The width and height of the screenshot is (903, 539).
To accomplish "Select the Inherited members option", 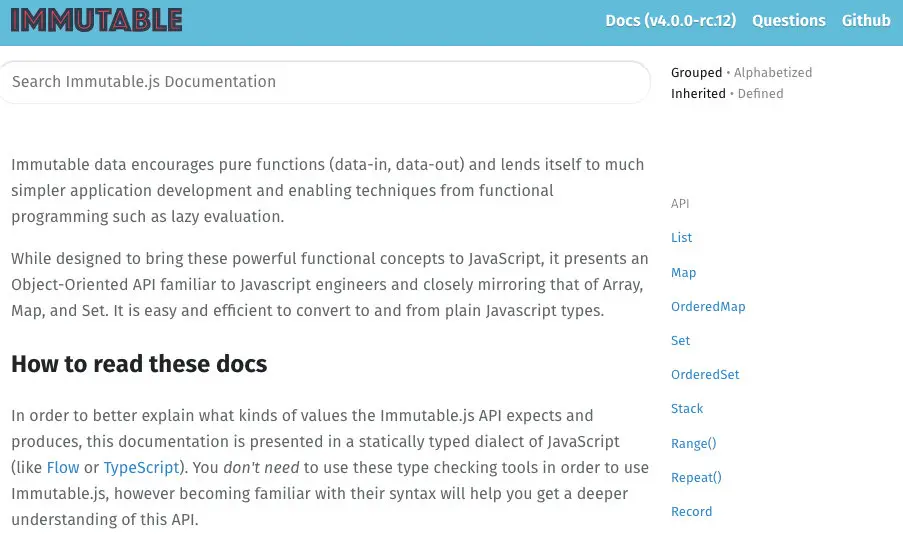I will (698, 93).
